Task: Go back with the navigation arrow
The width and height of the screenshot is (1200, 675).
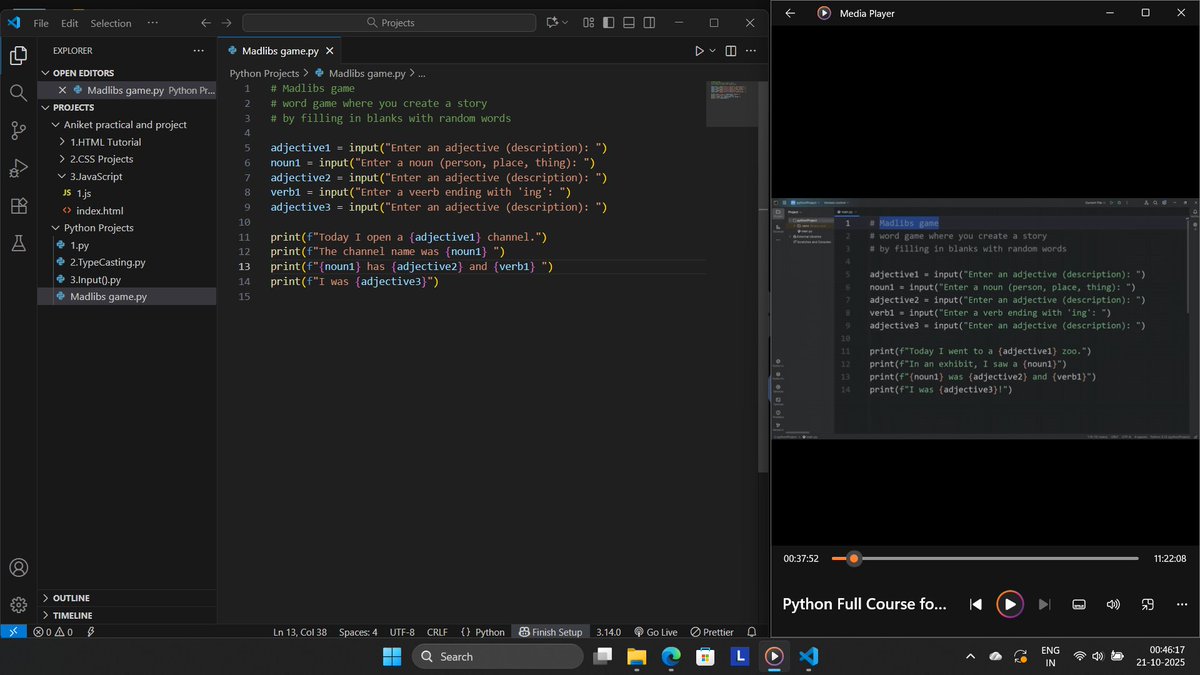Action: (x=205, y=22)
